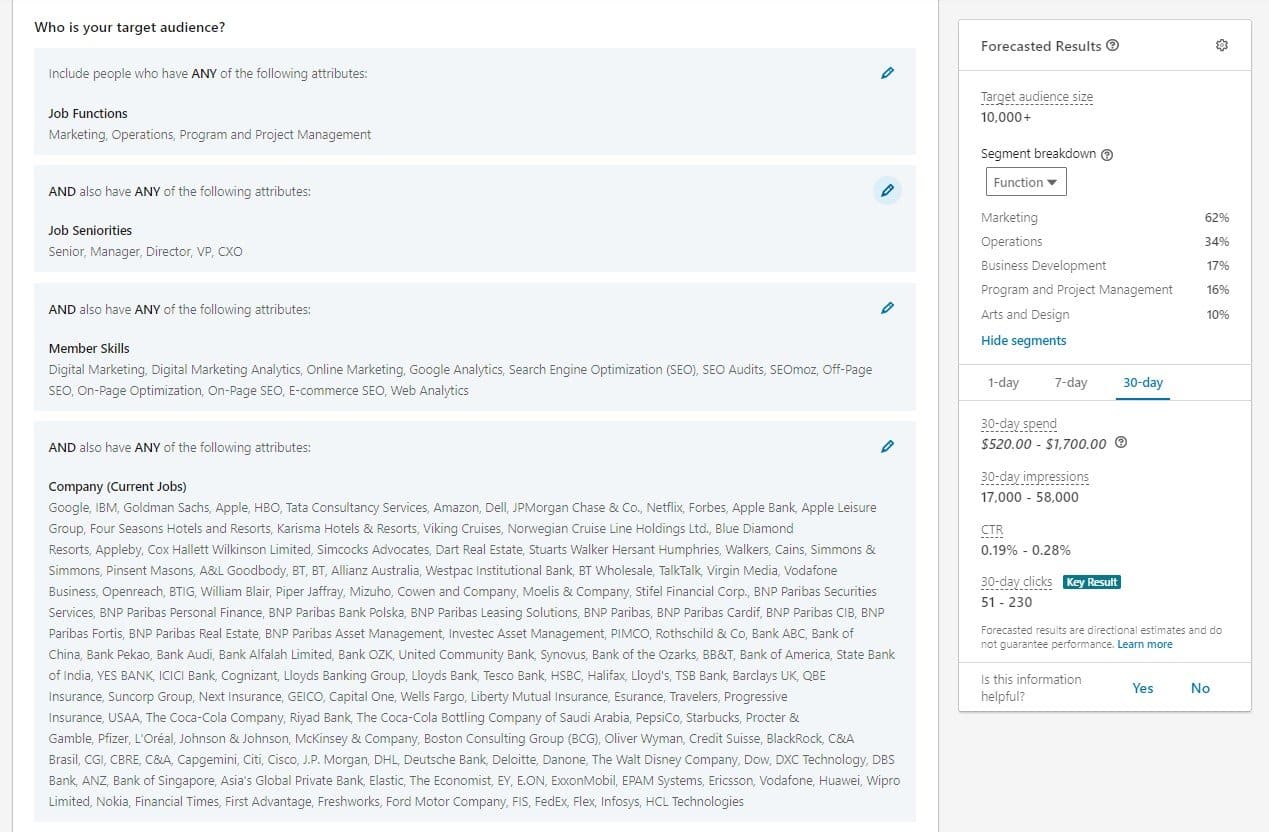Image resolution: width=1269 pixels, height=832 pixels.
Task: Answer No to helpful information question
Action: [1200, 688]
